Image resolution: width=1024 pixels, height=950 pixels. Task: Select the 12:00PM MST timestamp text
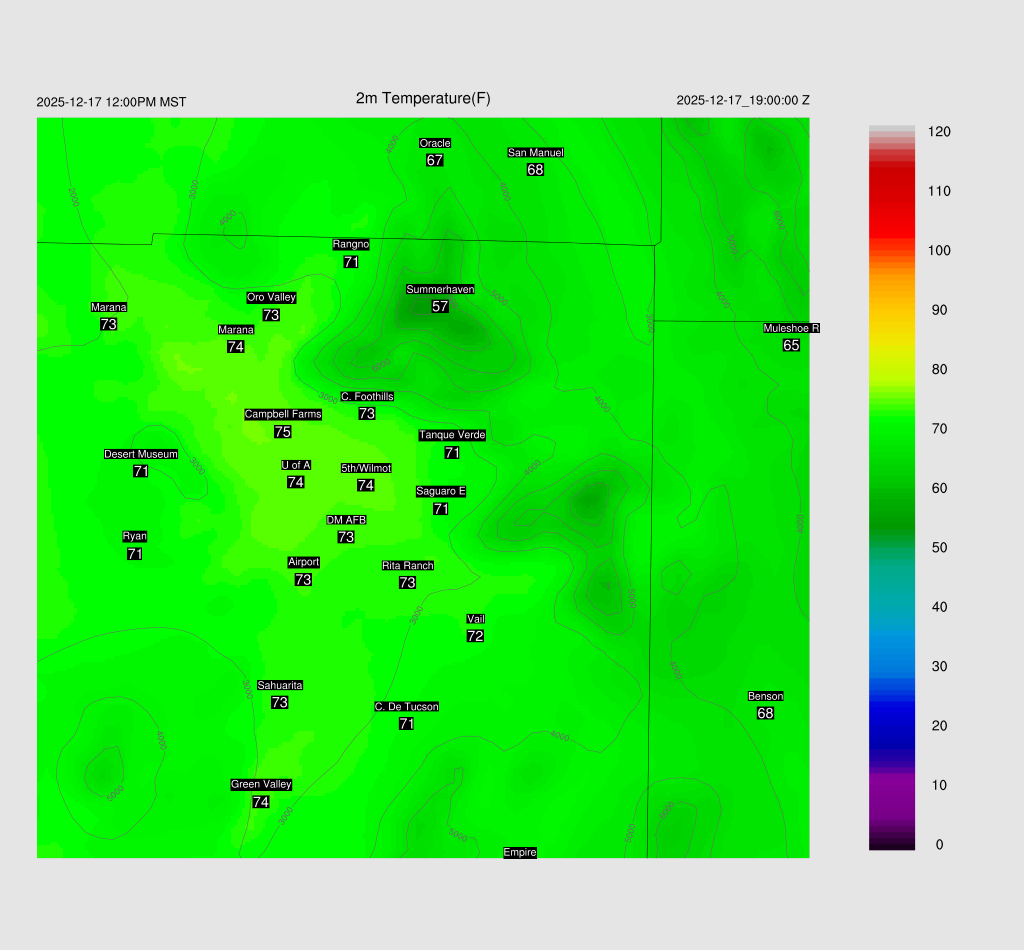pyautogui.click(x=111, y=102)
